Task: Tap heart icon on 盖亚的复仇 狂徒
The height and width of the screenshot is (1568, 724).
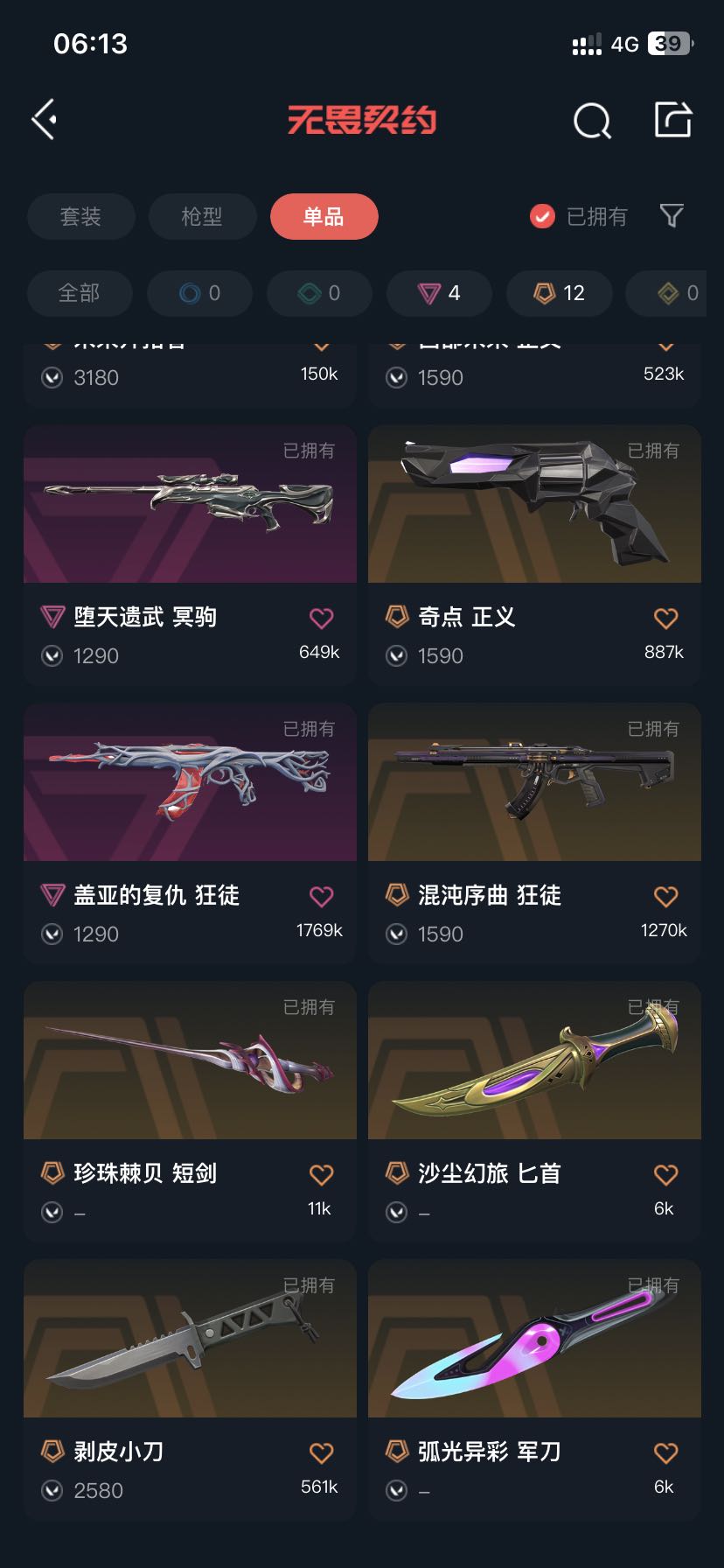Action: tap(322, 896)
